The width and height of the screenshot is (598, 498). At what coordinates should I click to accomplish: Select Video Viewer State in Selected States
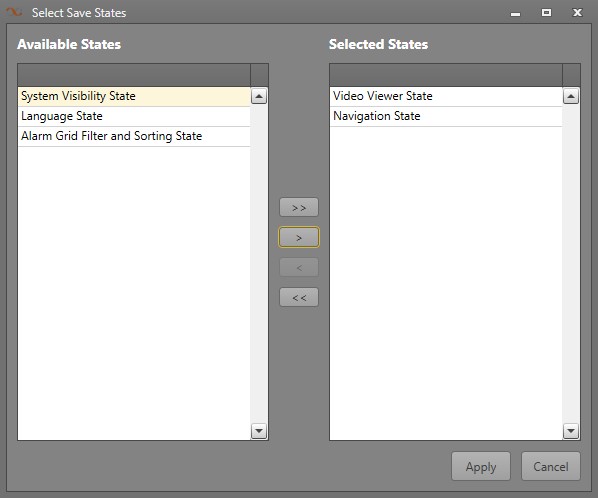[x=446, y=96]
